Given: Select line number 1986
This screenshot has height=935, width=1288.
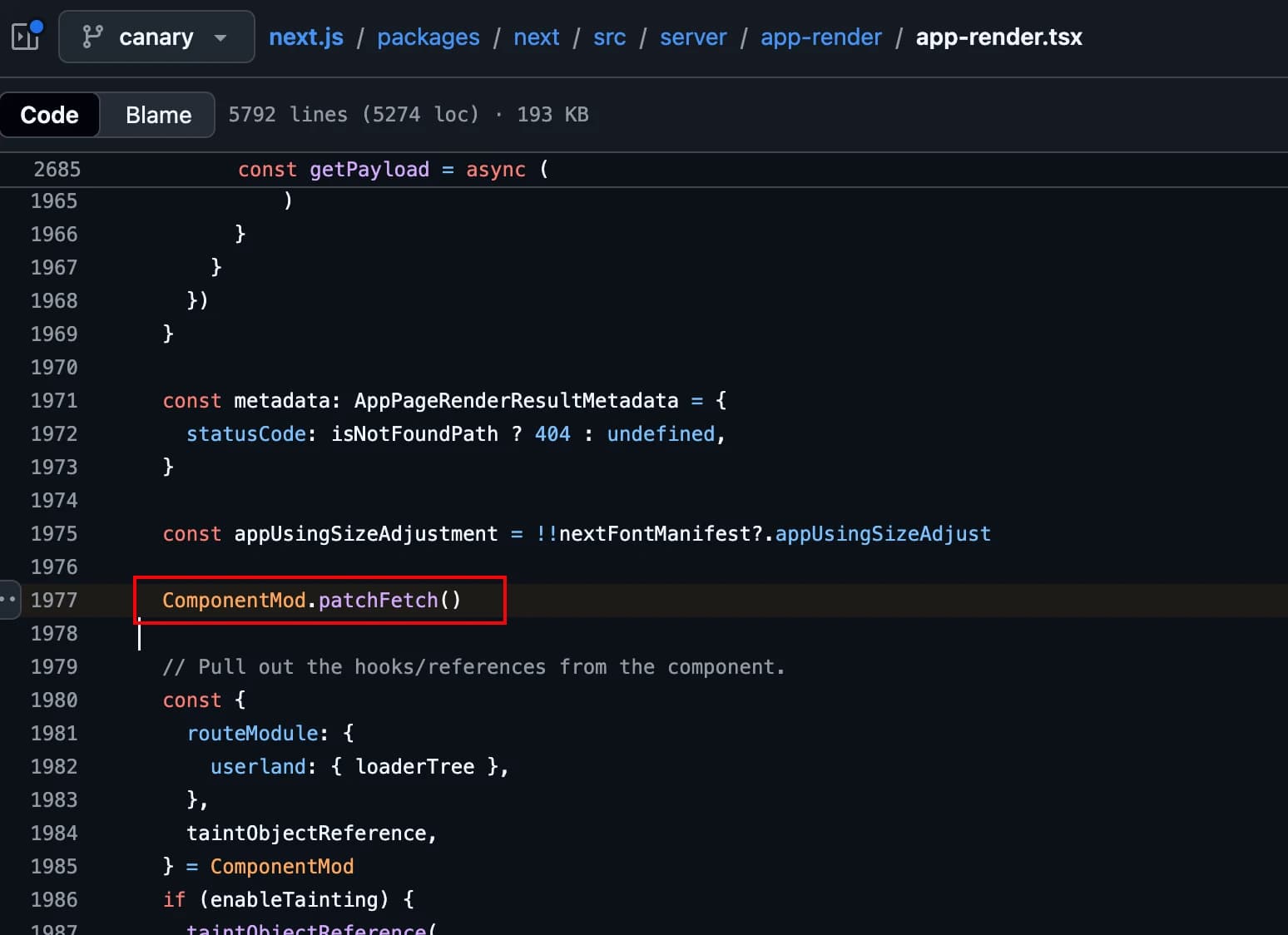Looking at the screenshot, I should [54, 899].
